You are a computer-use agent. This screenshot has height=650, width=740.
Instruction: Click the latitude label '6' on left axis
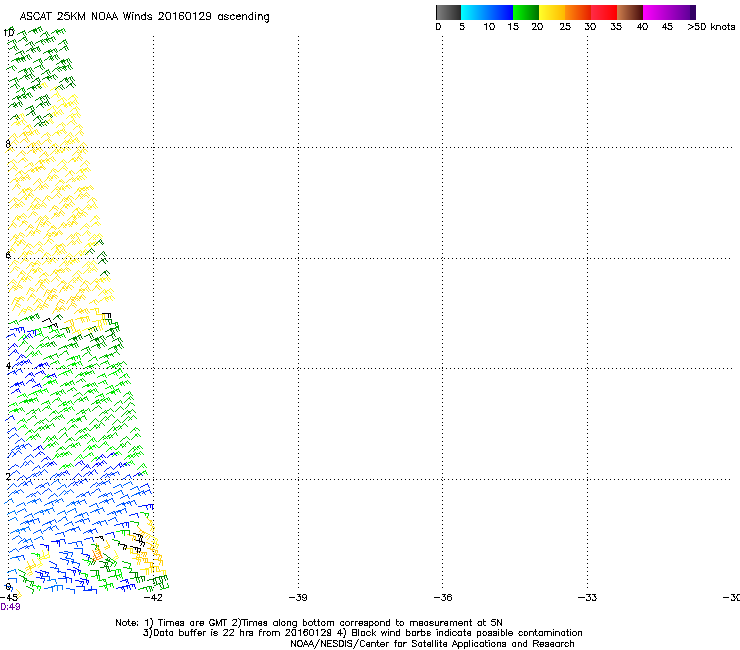click(8, 255)
